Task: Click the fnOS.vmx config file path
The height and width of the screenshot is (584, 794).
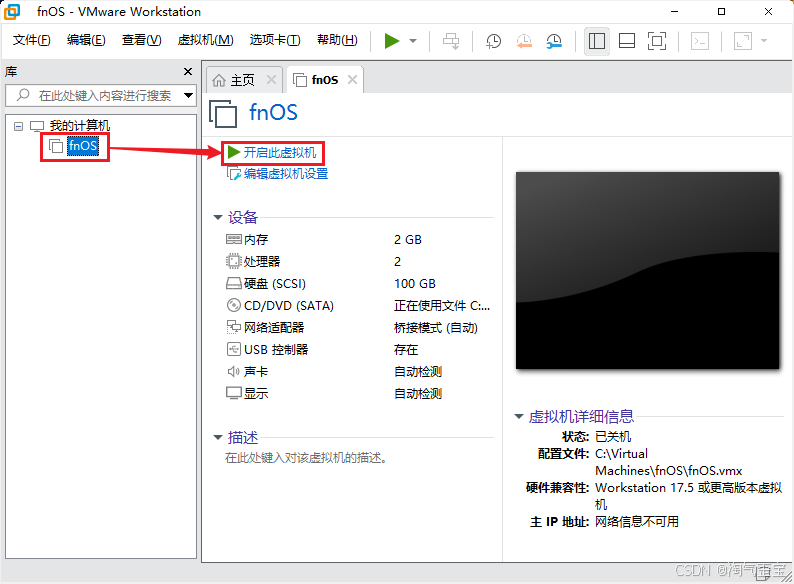Action: (669, 462)
